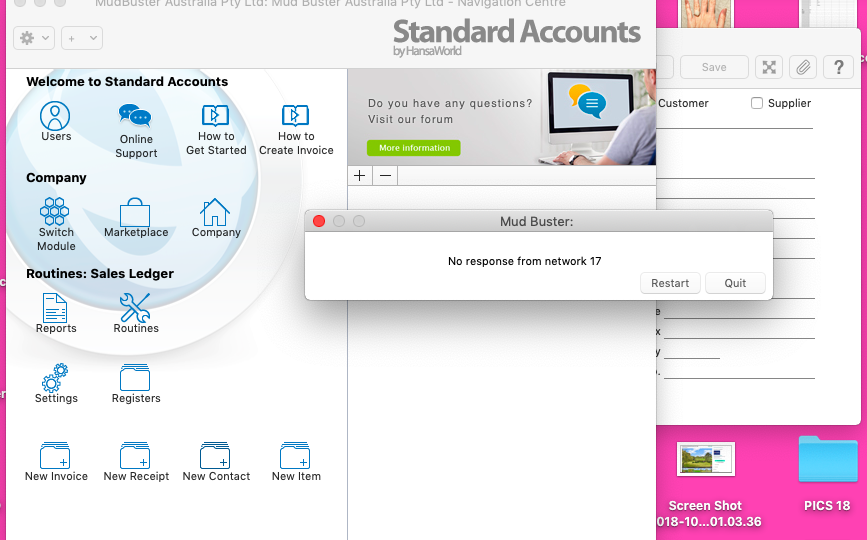Screen dimensions: 867x540
Task: Open the gear dropdown menu
Action: [x=34, y=38]
